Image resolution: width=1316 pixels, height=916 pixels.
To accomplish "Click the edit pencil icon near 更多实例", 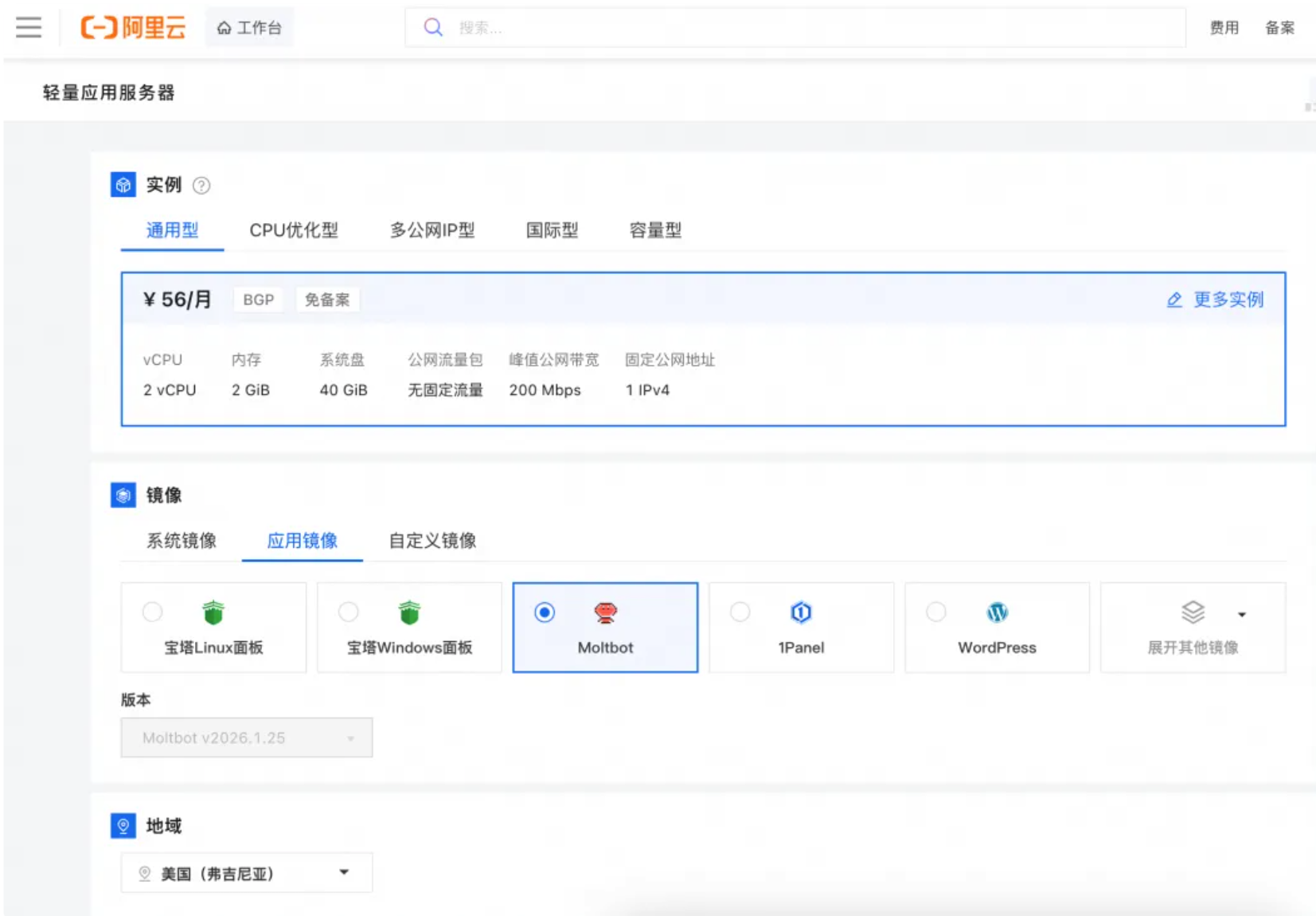I will (1174, 300).
